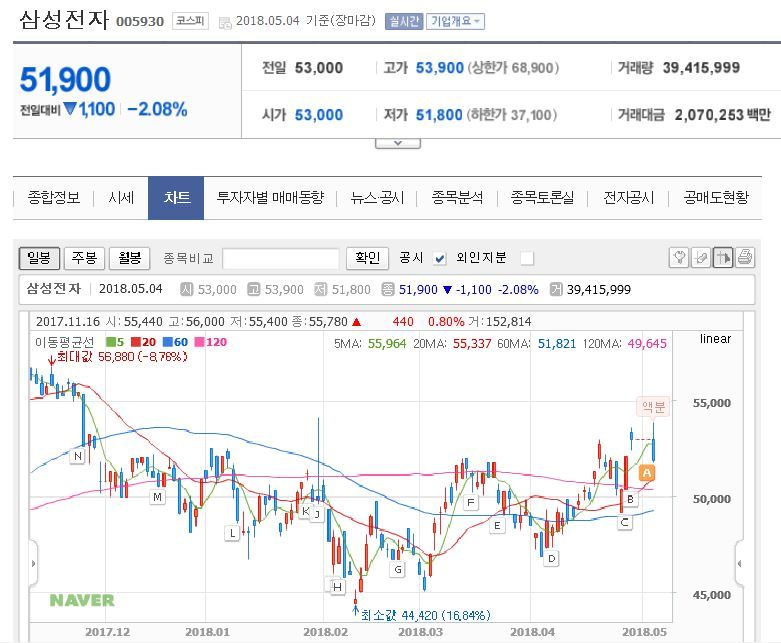
Task: Open the 기업개요 dropdown
Action: tap(455, 21)
